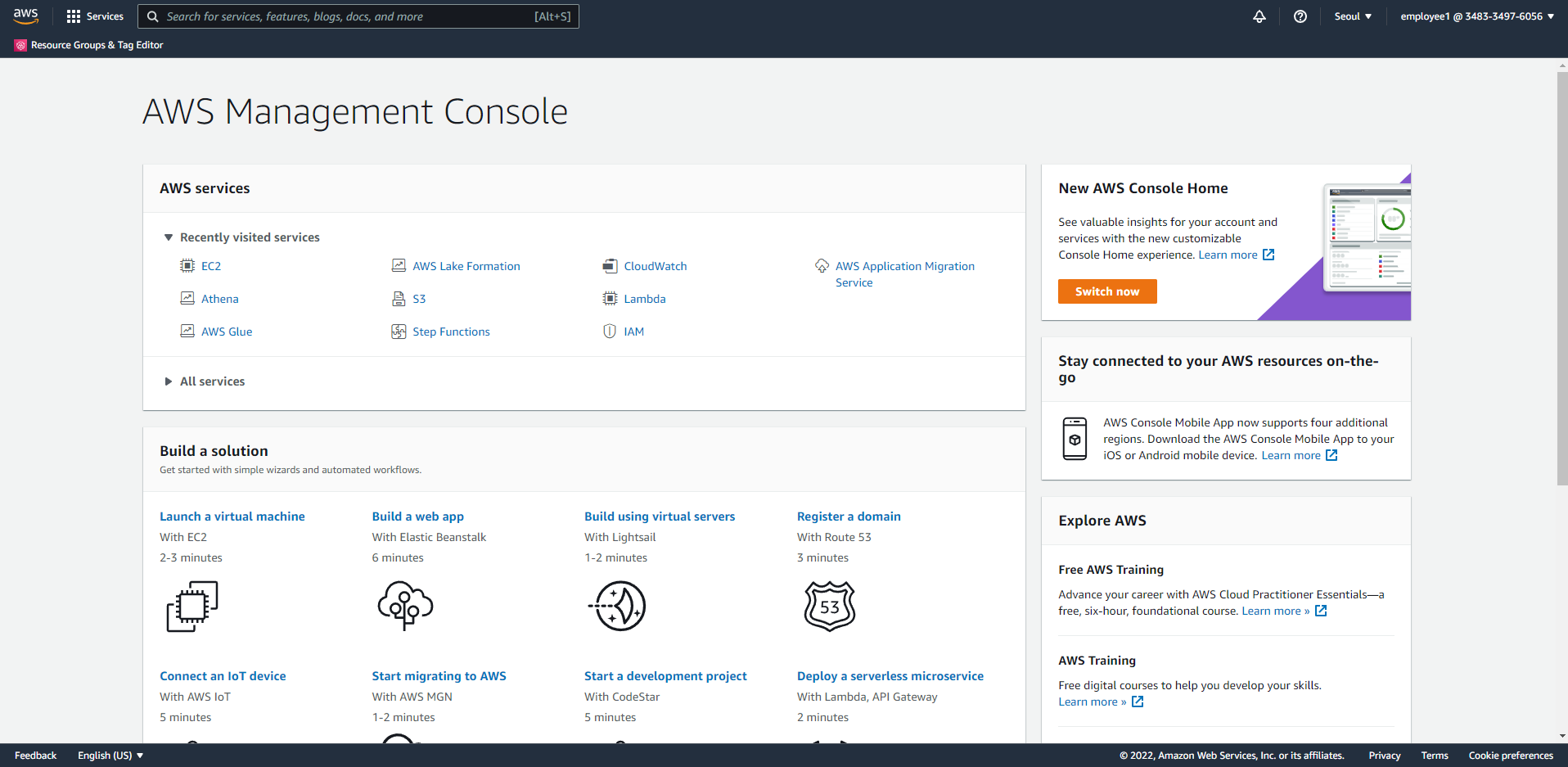Click the Lambda service icon
The height and width of the screenshot is (767, 1568).
(x=610, y=298)
